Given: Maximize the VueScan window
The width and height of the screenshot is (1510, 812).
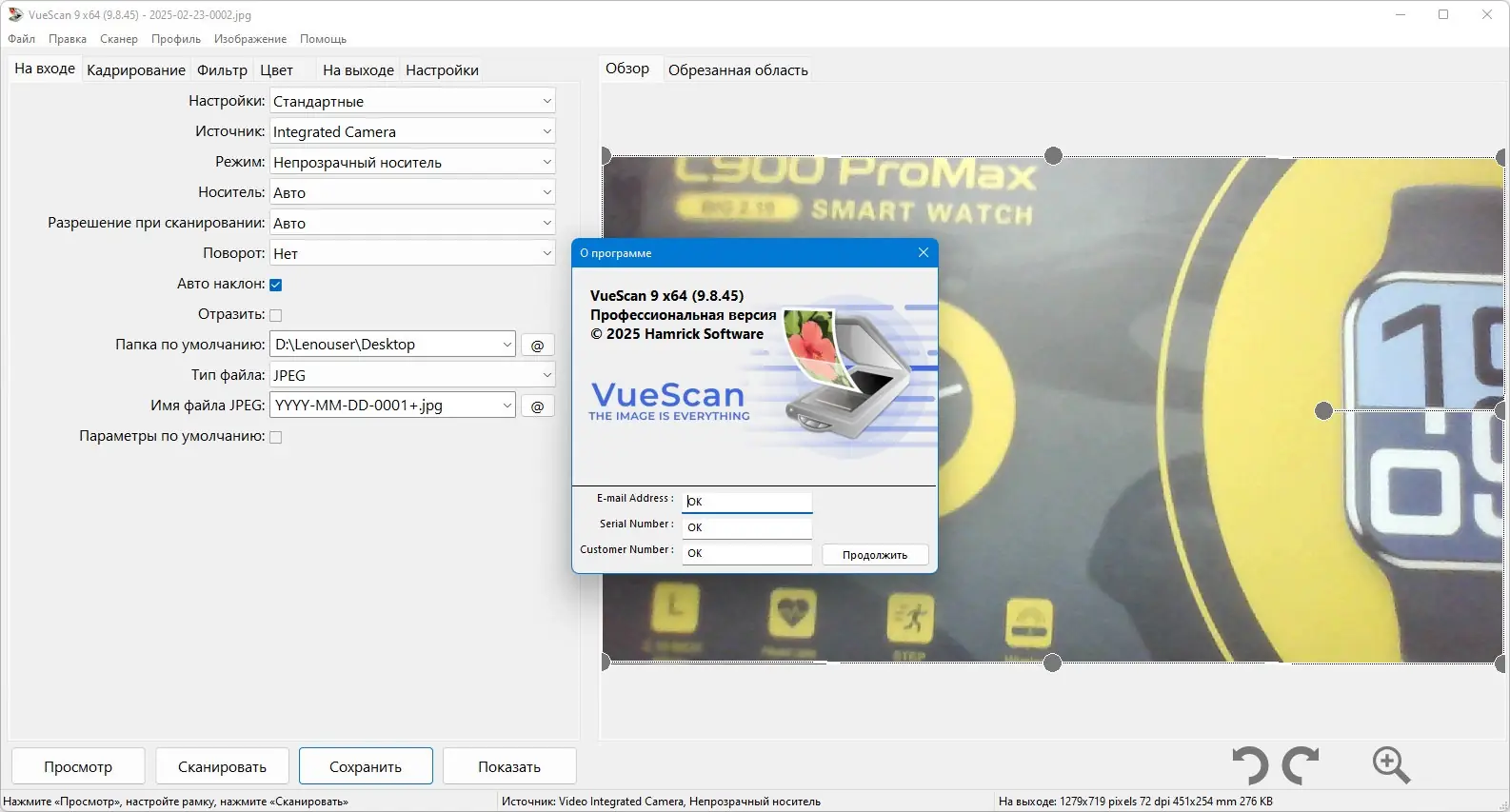Looking at the screenshot, I should tap(1443, 14).
